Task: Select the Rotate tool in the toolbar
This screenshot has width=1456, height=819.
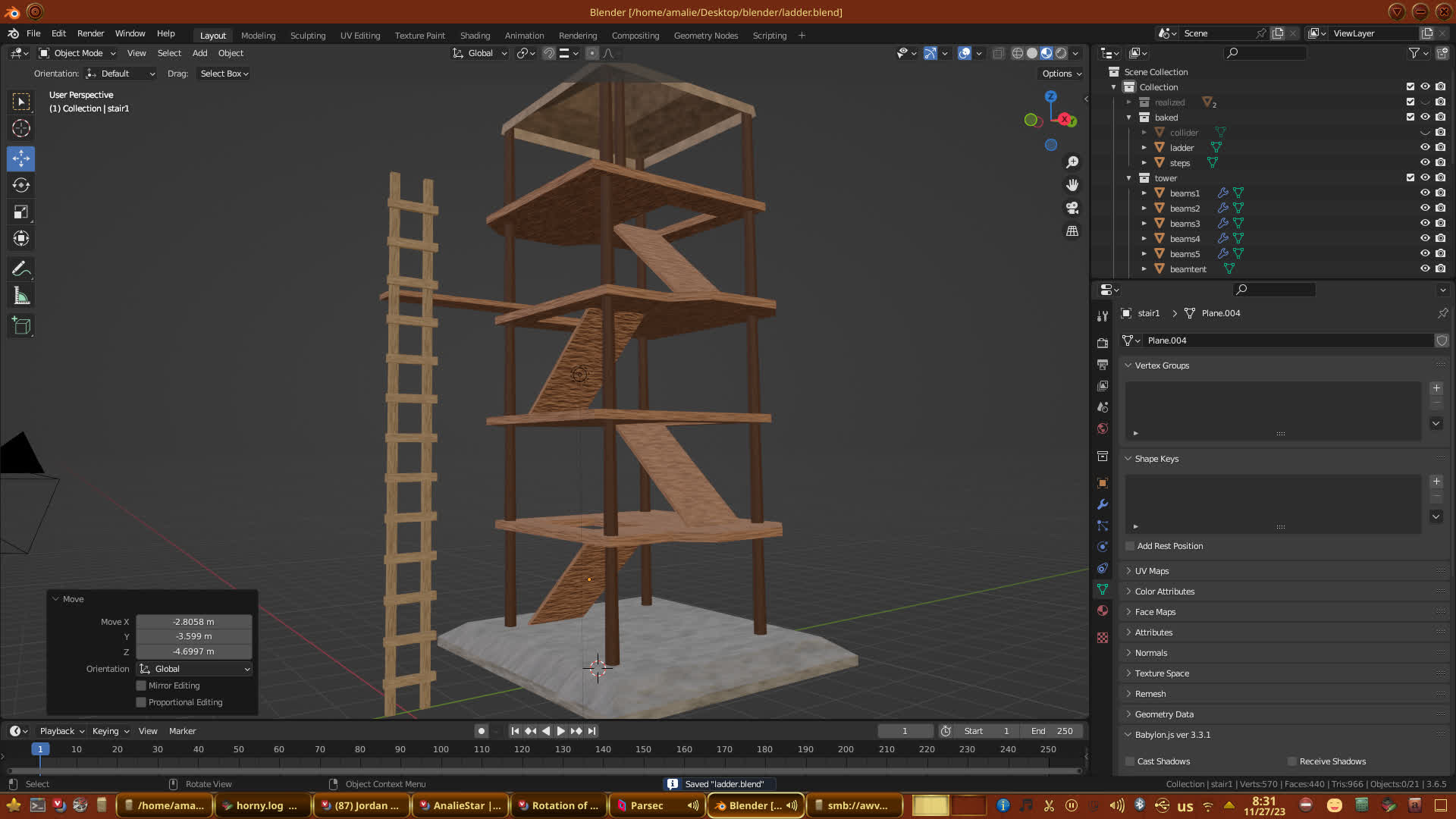Action: click(x=21, y=186)
